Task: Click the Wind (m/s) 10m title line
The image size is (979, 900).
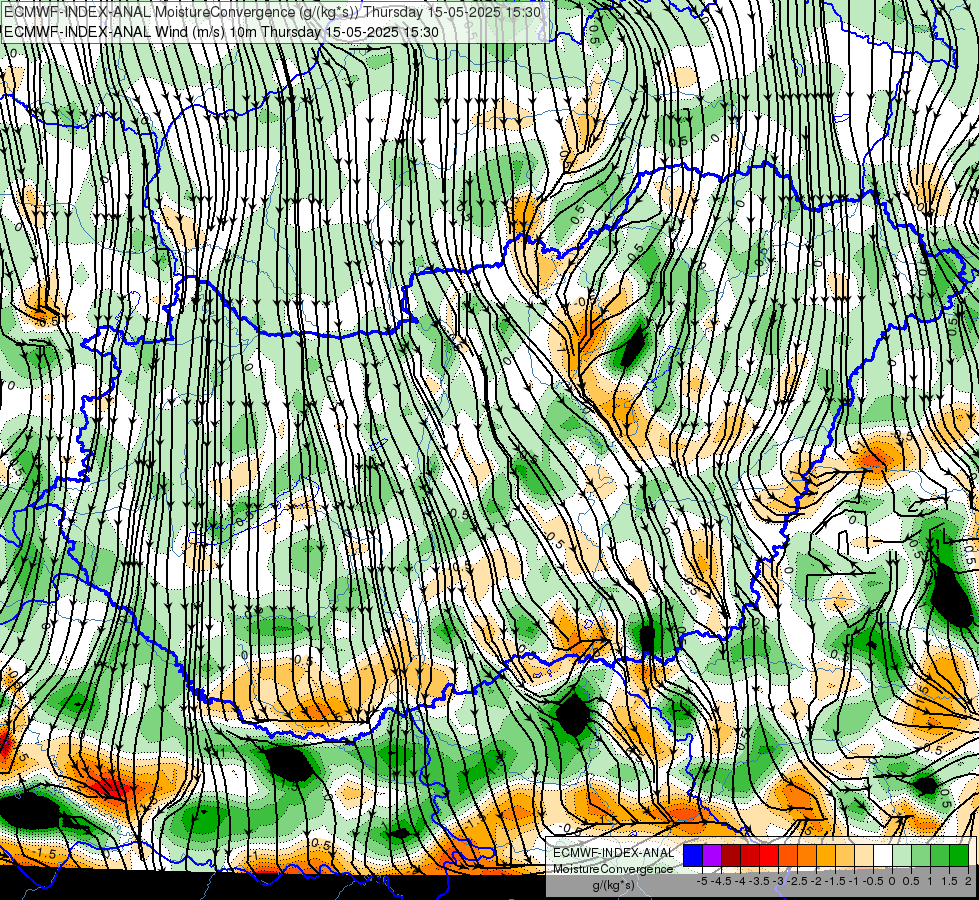Action: pos(221,32)
